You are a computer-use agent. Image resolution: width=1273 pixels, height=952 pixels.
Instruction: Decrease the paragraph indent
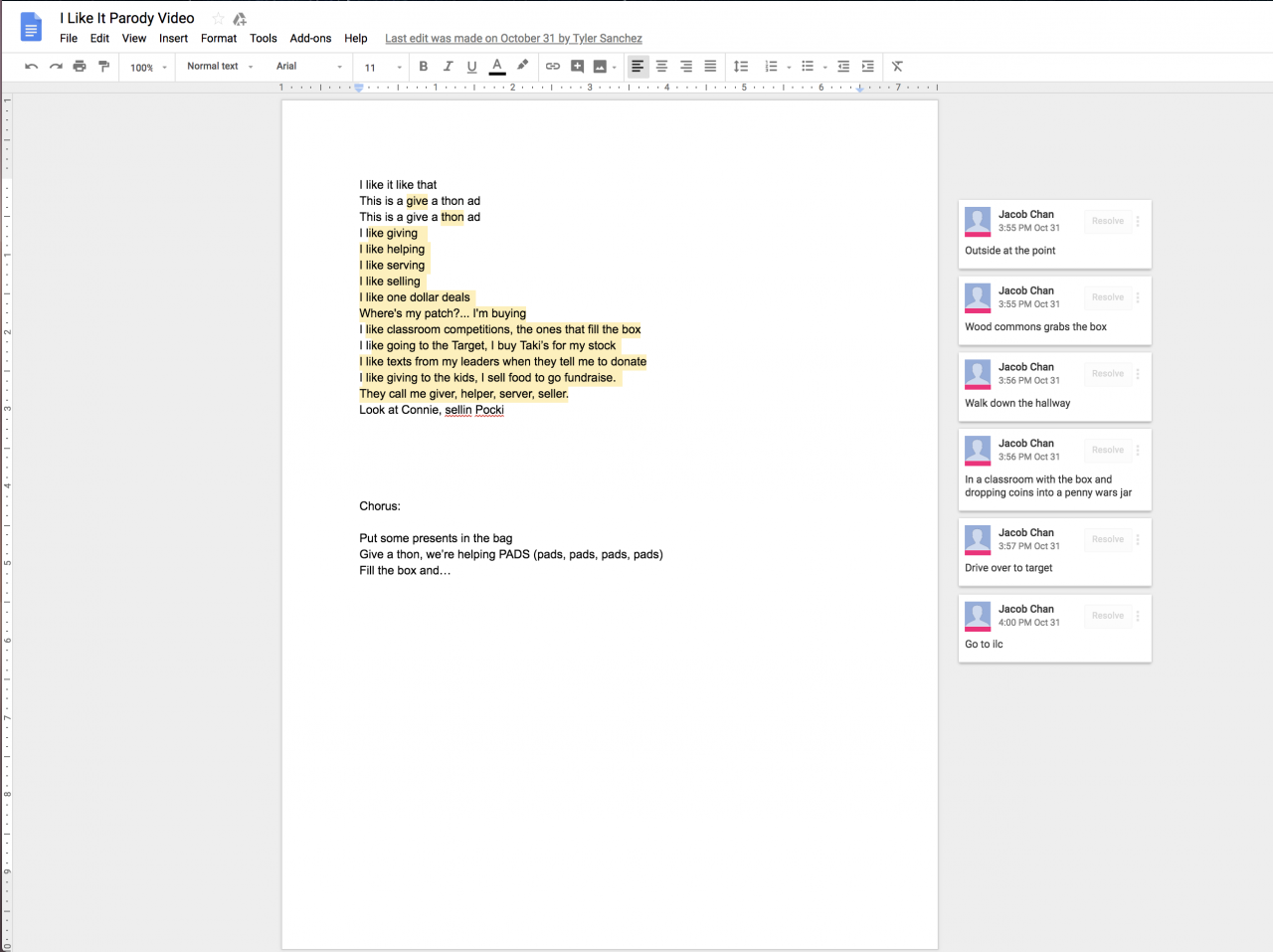coord(843,67)
